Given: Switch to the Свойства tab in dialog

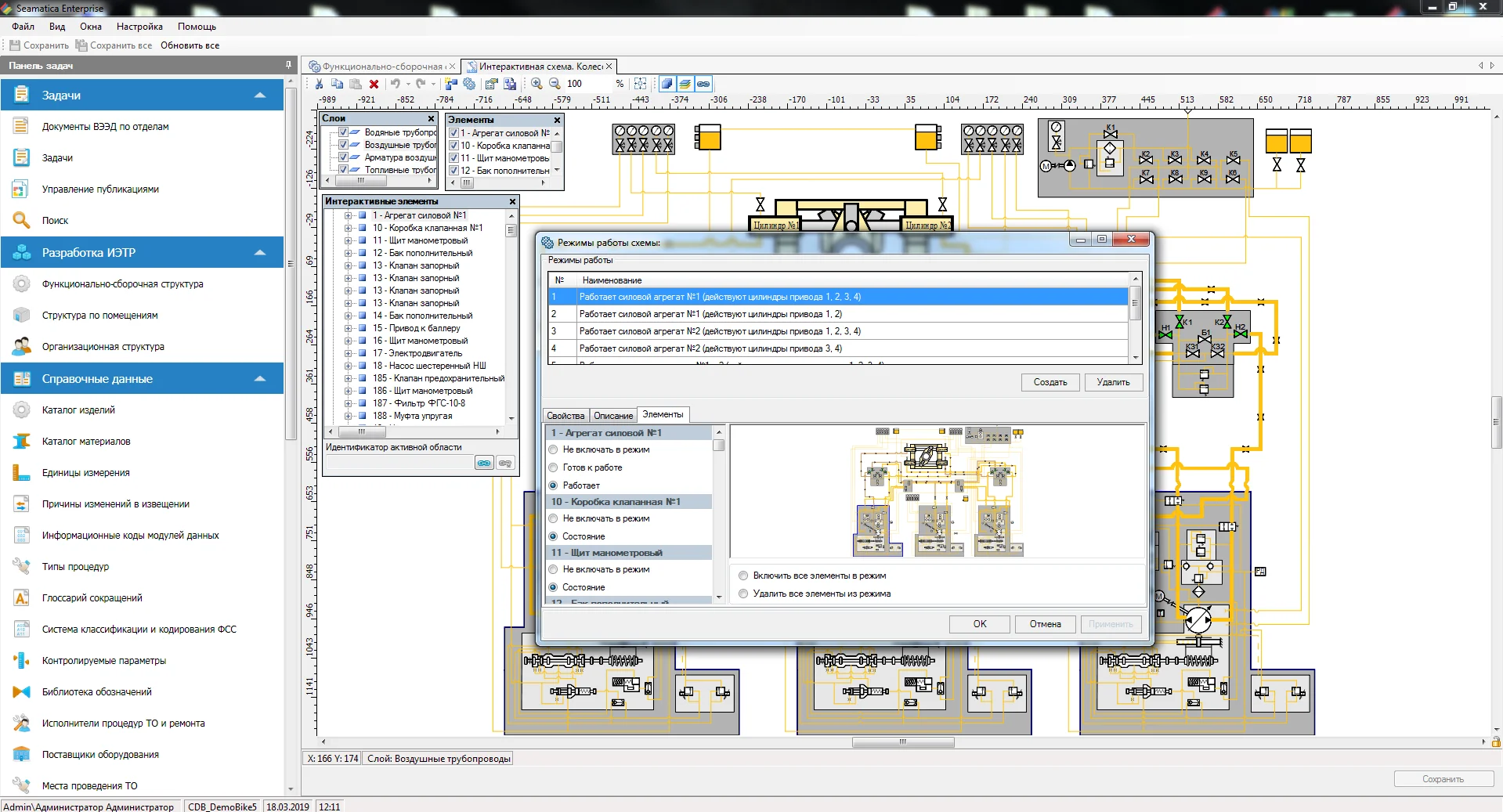Looking at the screenshot, I should pos(565,416).
